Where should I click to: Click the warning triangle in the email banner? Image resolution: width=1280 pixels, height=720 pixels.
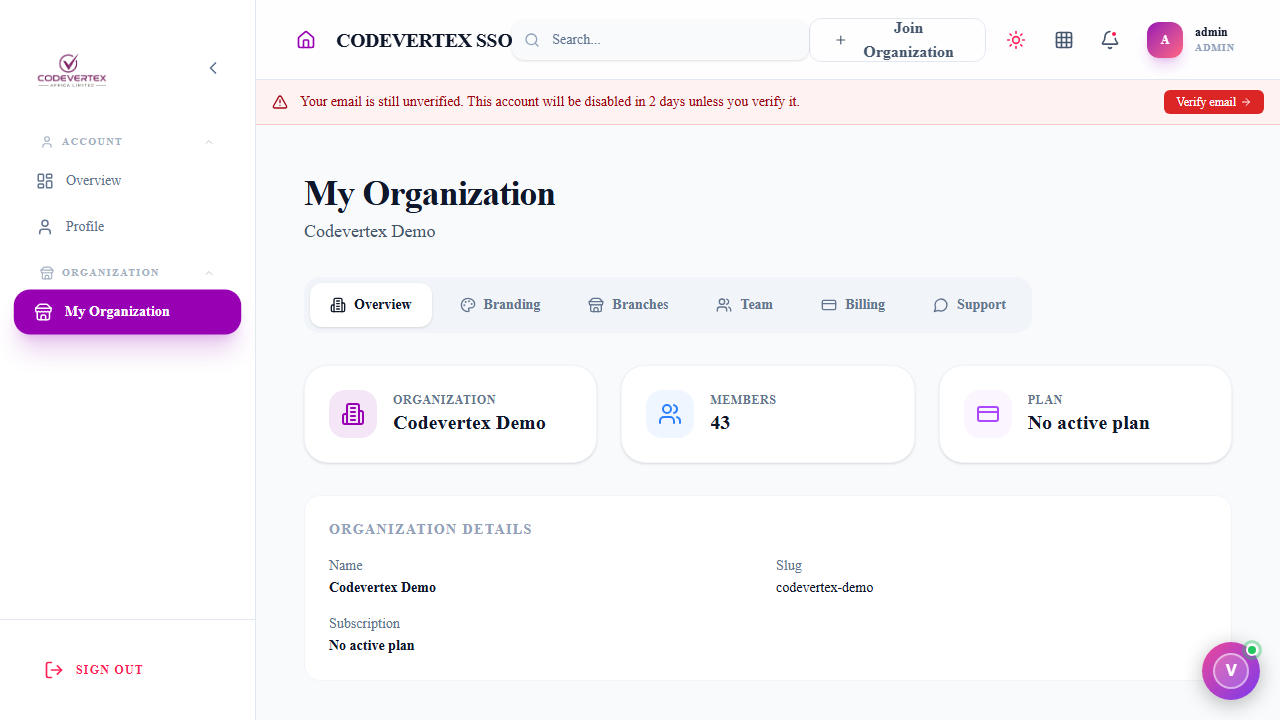(x=280, y=102)
